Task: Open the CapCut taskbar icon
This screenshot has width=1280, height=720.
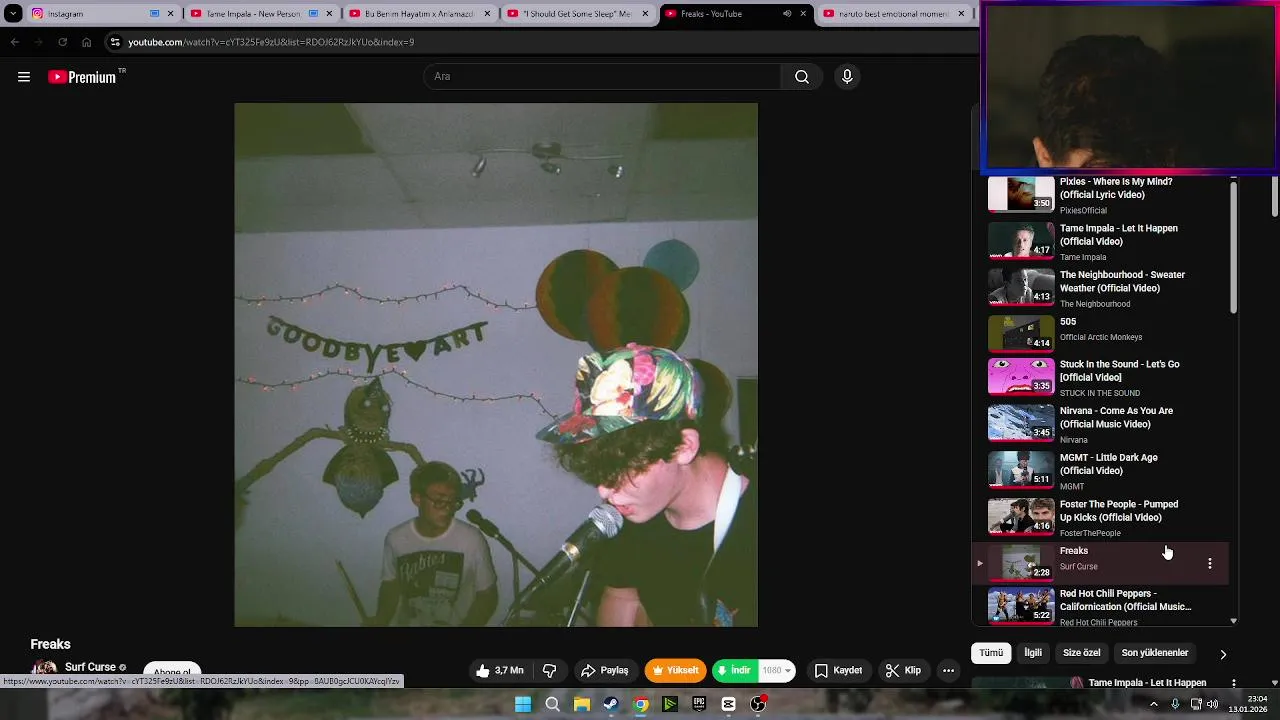Action: (x=729, y=704)
